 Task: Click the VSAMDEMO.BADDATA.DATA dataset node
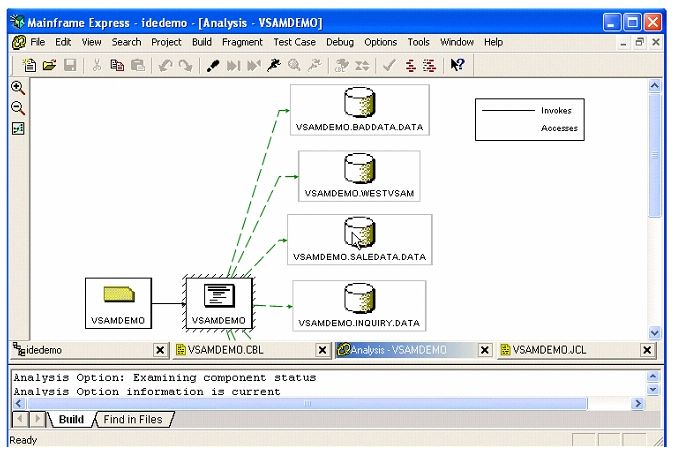point(359,109)
